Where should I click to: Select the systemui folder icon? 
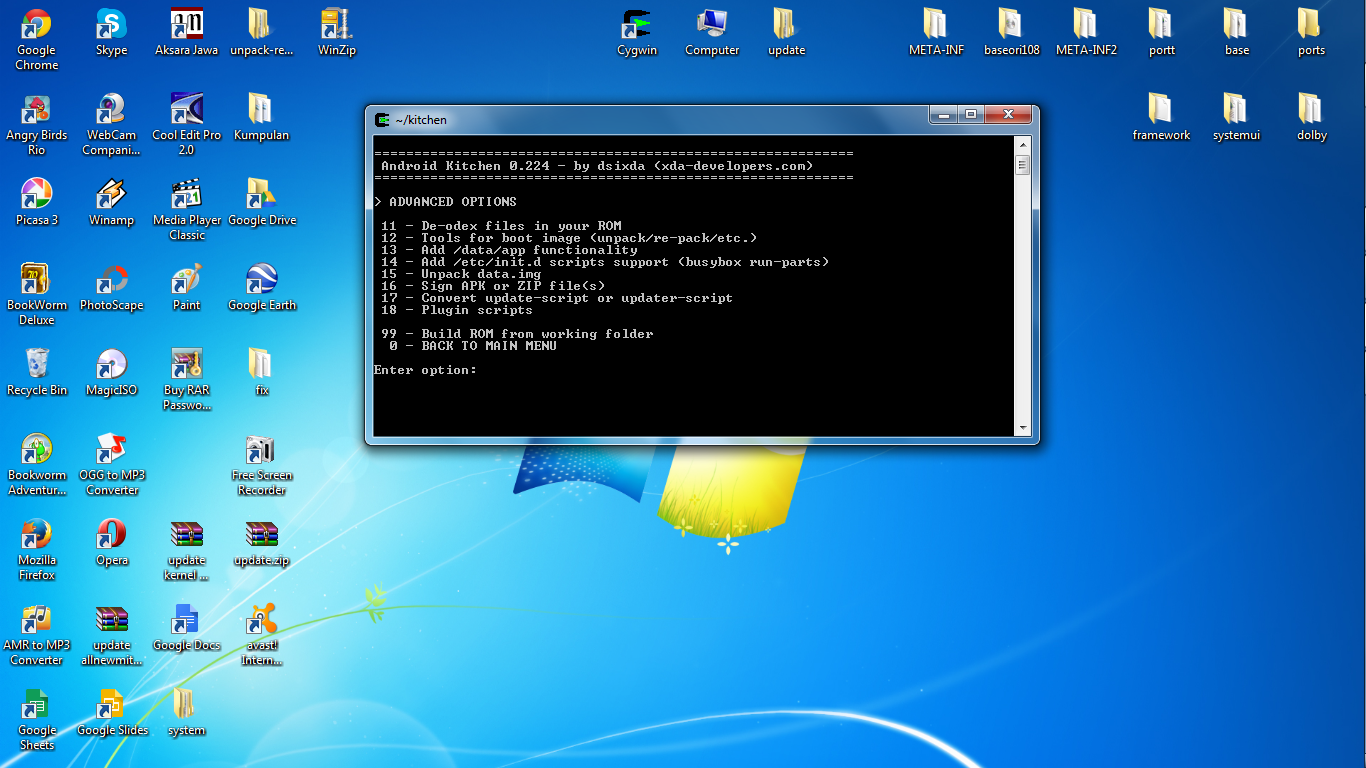1237,117
